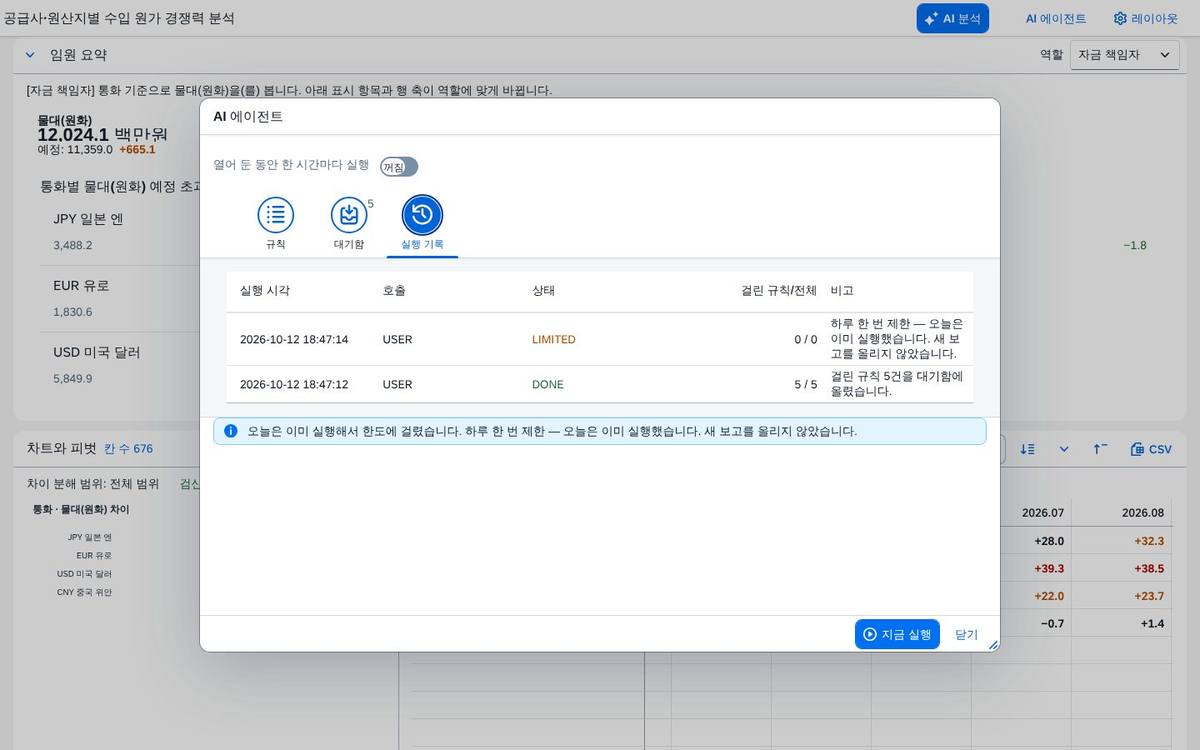Open AI 에이전트 from the top bar
Image resolution: width=1200 pixels, height=750 pixels.
[1055, 18]
